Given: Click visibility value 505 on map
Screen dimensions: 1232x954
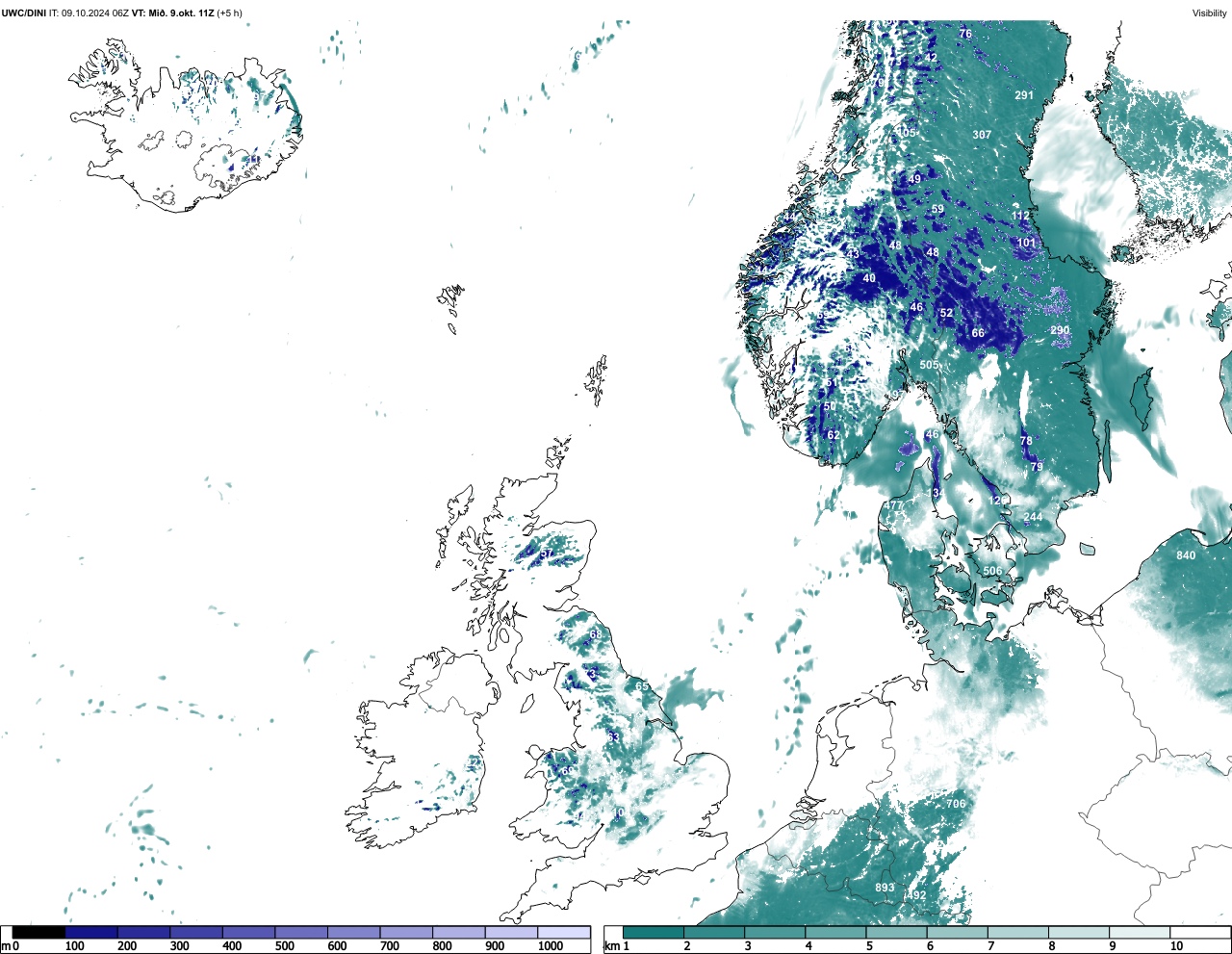Looking at the screenshot, I should pos(929,365).
